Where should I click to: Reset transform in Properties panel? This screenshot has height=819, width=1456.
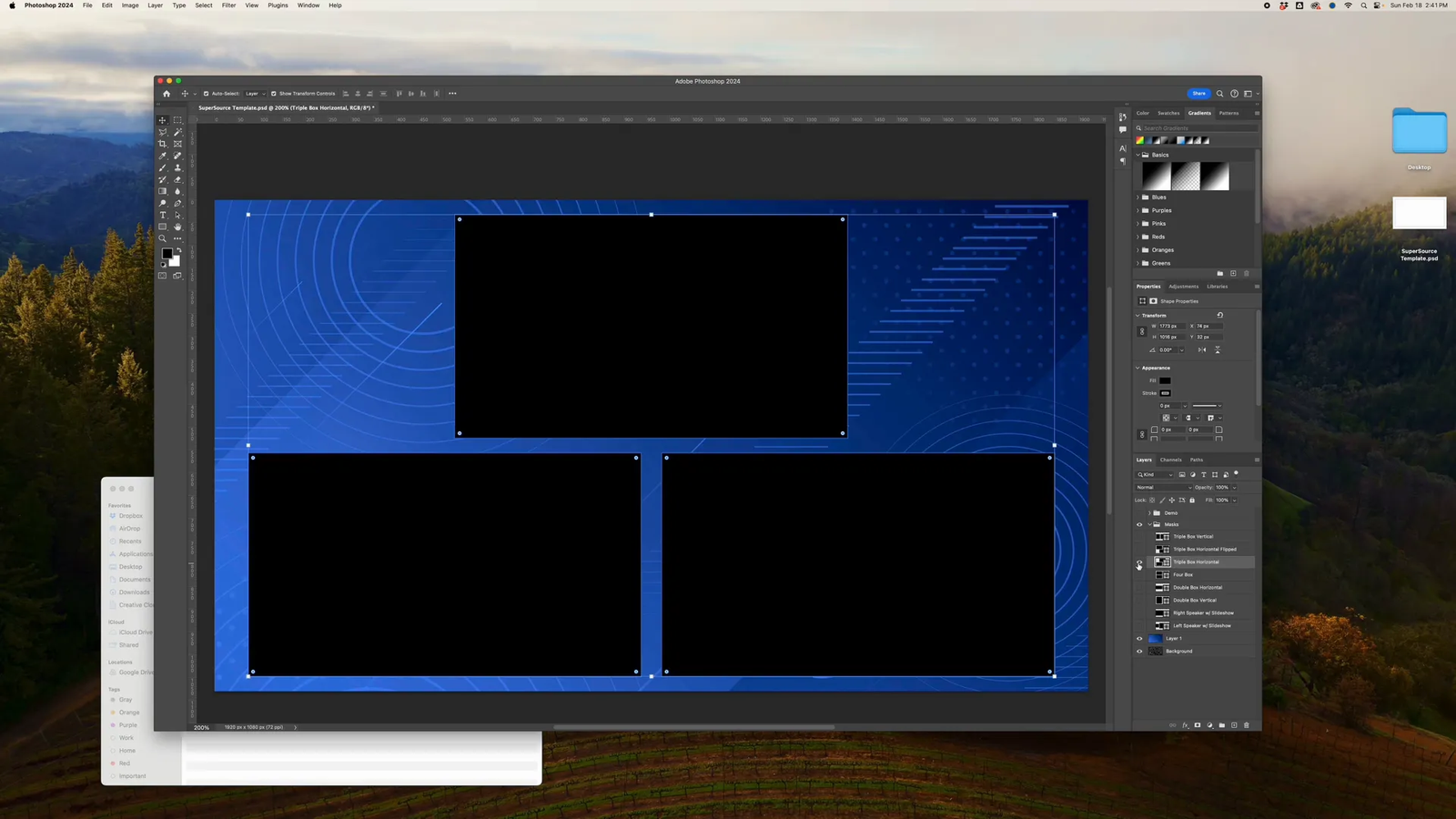[1220, 315]
